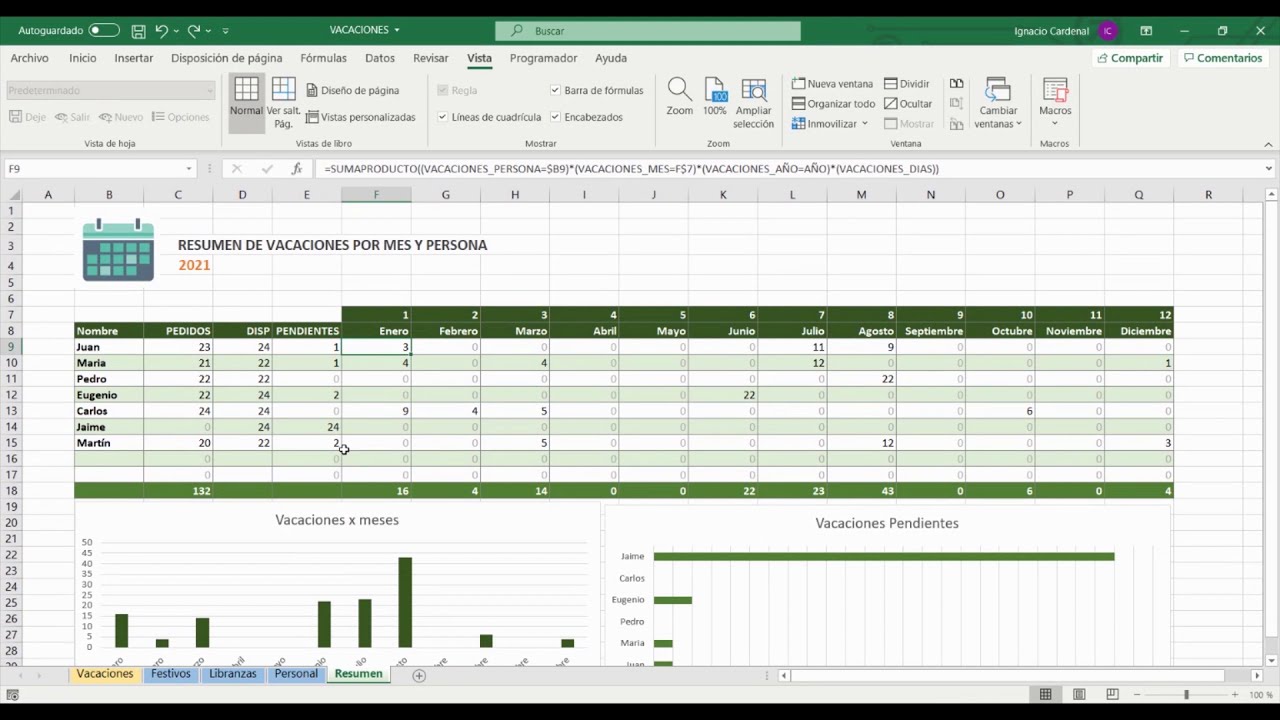1280x720 pixels.
Task: Toggle the Autoguardado switch
Action: tap(104, 31)
